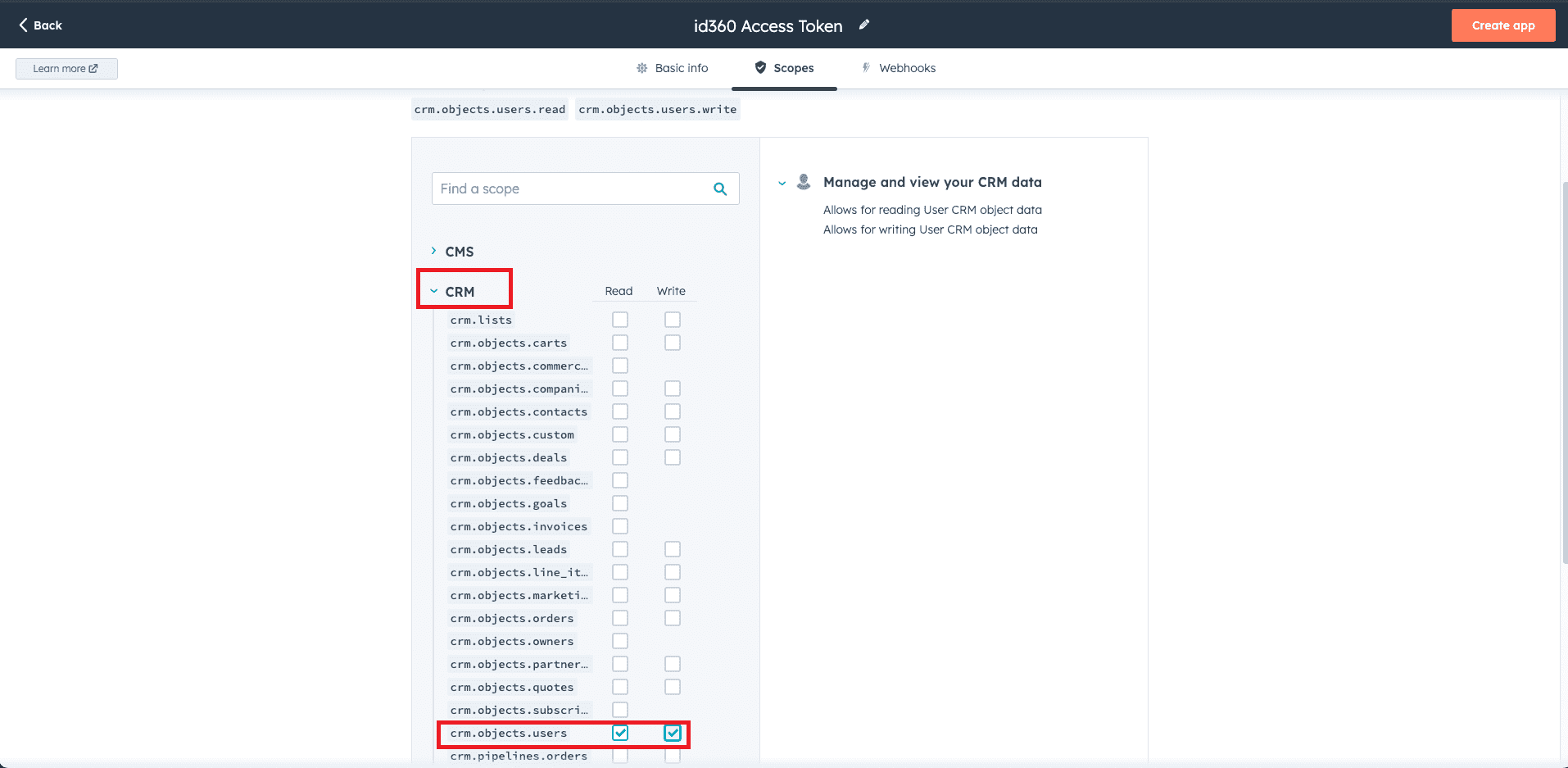This screenshot has width=1568, height=768.
Task: Check Read for crm.objects.carts
Action: coord(620,343)
